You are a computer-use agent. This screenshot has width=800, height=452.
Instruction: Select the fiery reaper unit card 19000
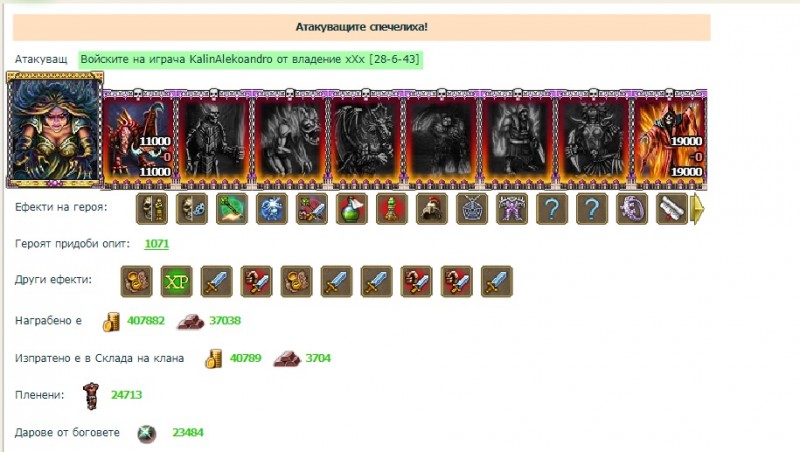click(669, 139)
